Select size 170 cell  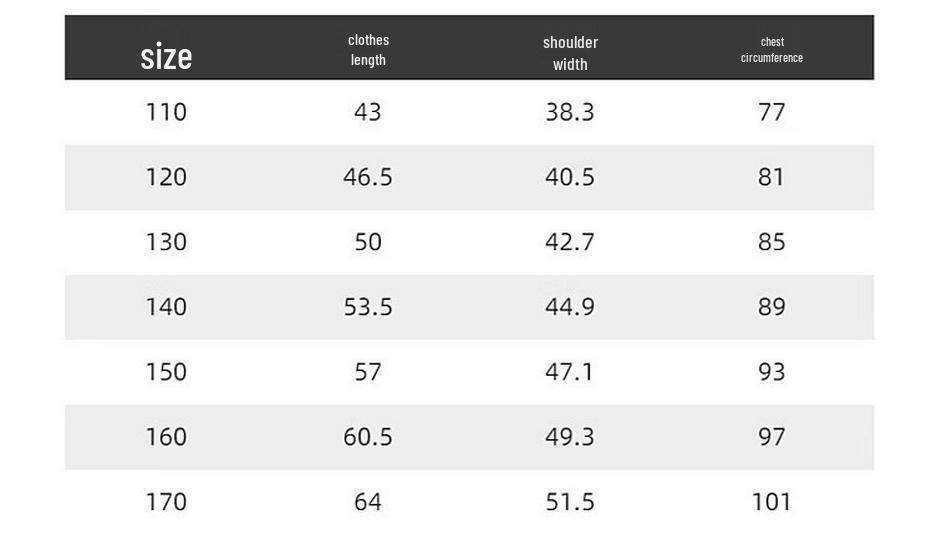pos(166,501)
